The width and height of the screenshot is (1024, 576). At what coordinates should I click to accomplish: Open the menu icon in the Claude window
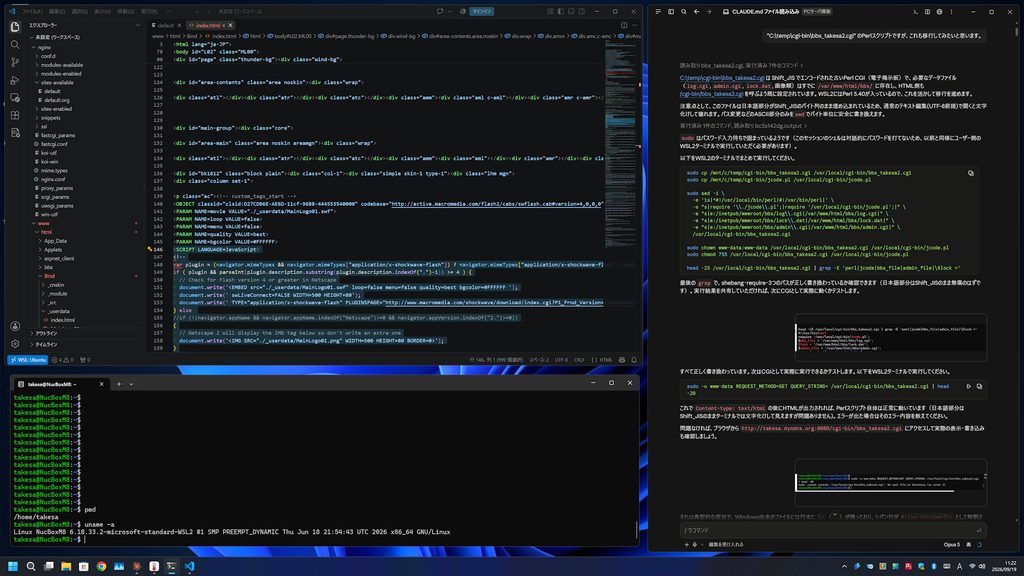[x=658, y=12]
